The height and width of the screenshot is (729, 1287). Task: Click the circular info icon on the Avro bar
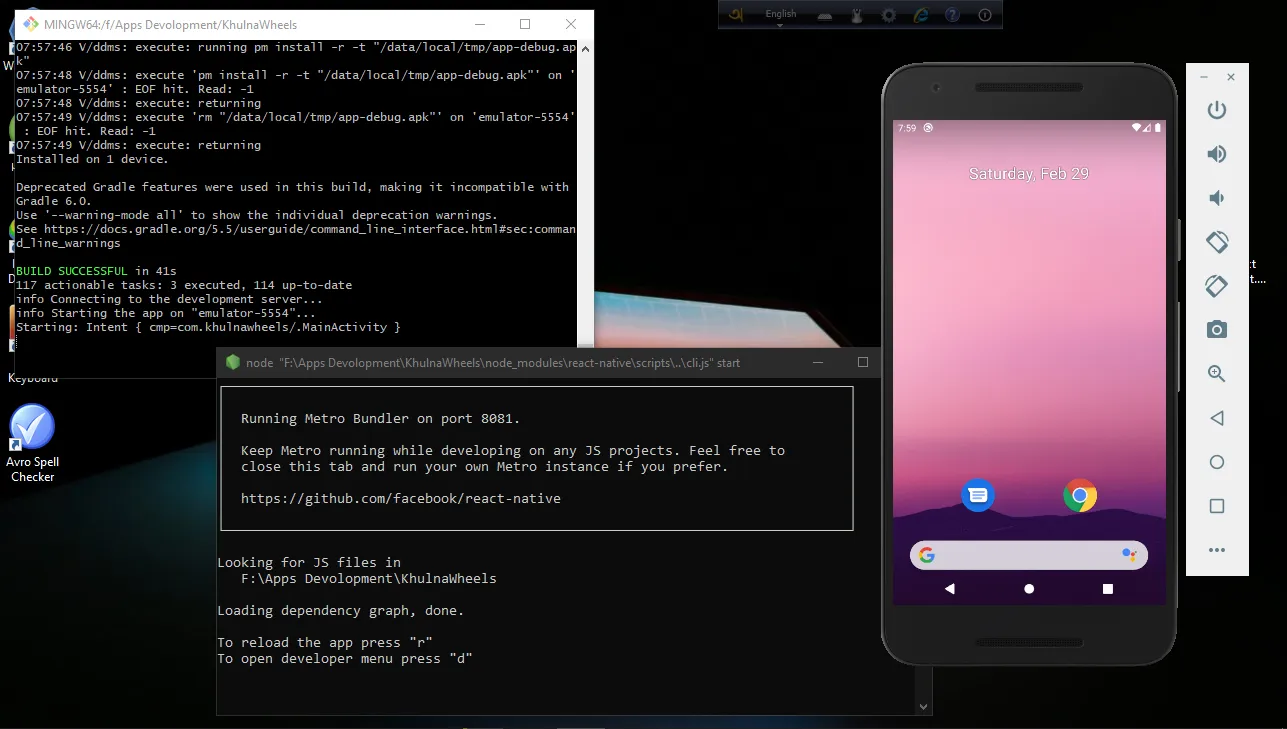tap(985, 15)
